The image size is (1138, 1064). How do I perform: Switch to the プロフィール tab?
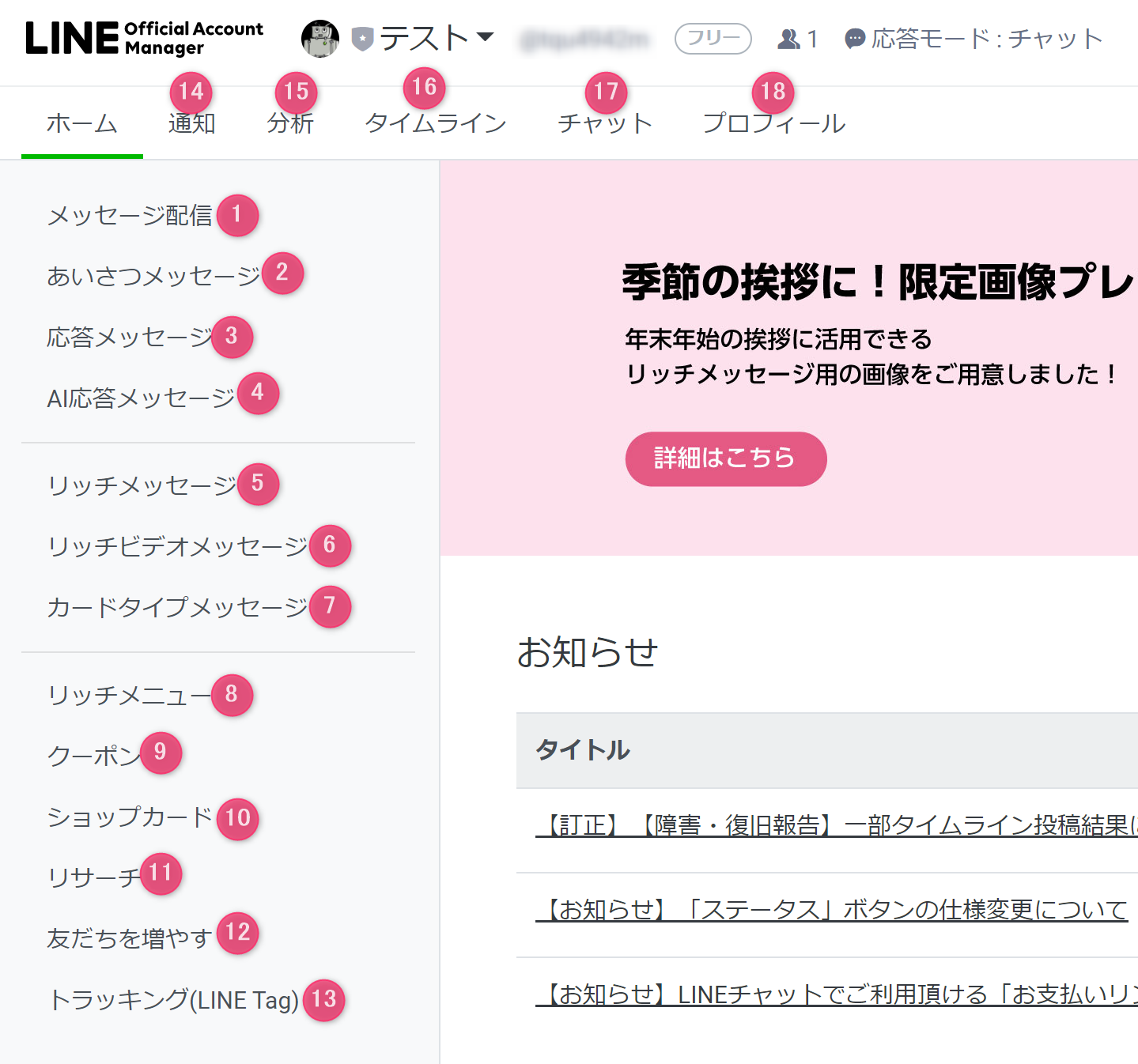(x=774, y=123)
